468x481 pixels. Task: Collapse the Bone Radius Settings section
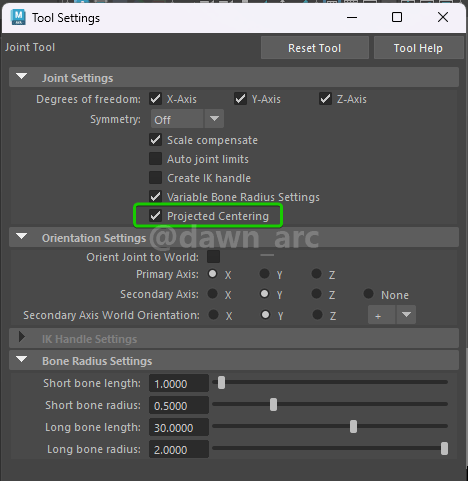tap(22, 359)
